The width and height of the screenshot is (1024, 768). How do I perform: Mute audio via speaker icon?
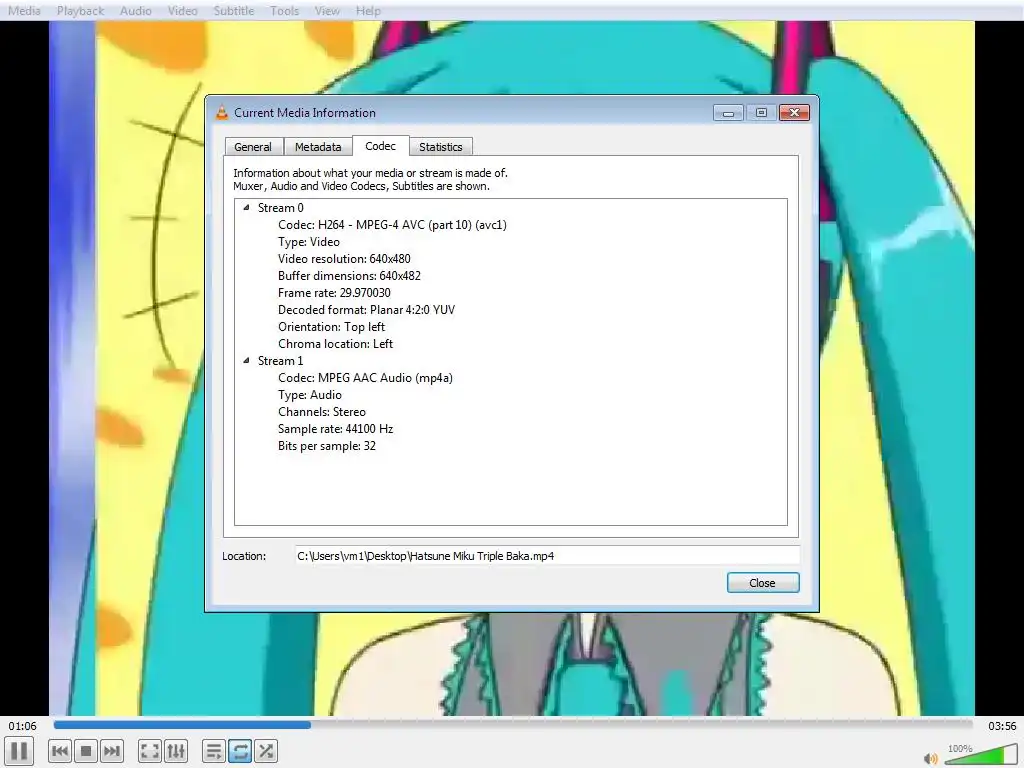[x=931, y=758]
